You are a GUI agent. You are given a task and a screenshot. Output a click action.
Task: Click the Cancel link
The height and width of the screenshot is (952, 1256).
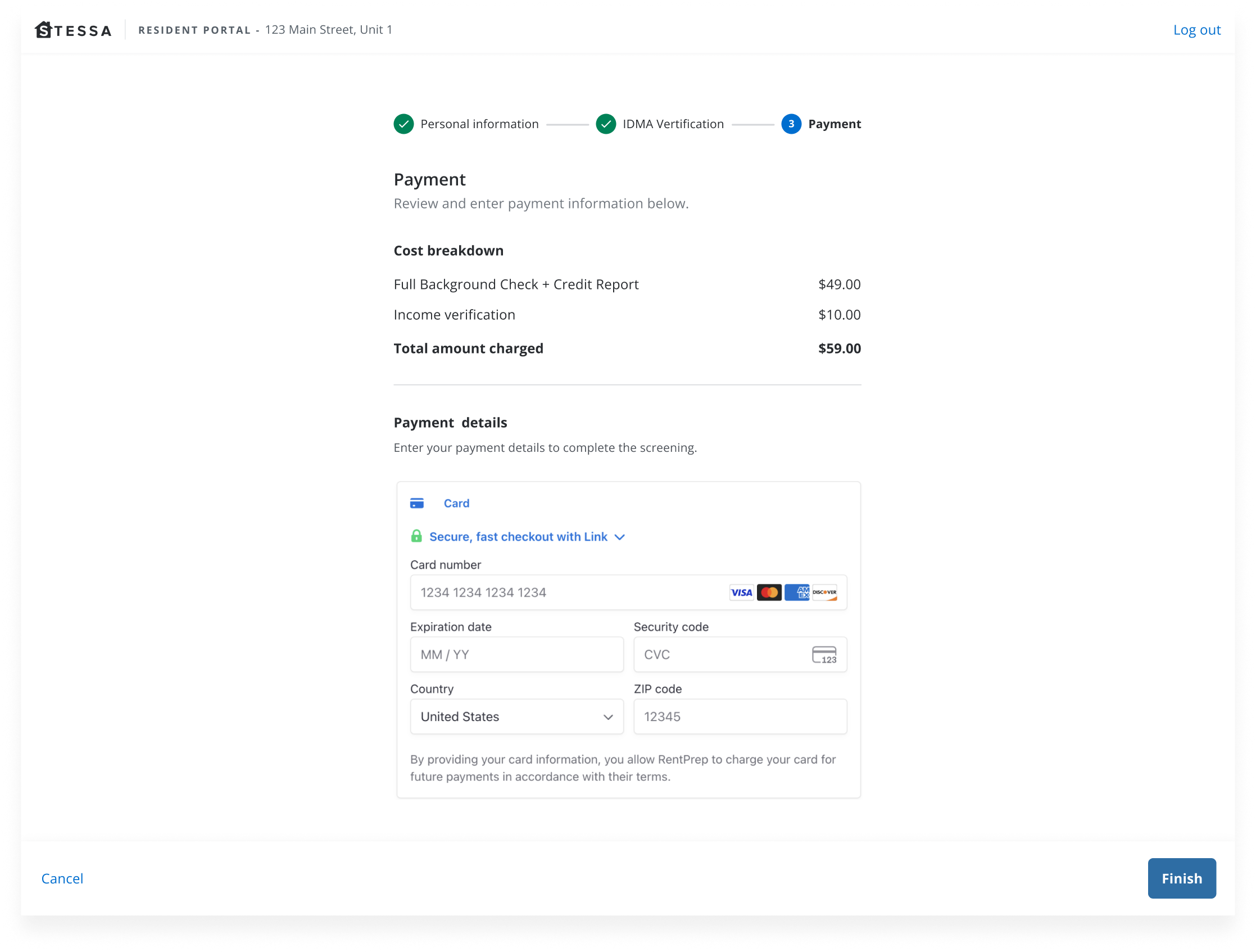pos(62,879)
